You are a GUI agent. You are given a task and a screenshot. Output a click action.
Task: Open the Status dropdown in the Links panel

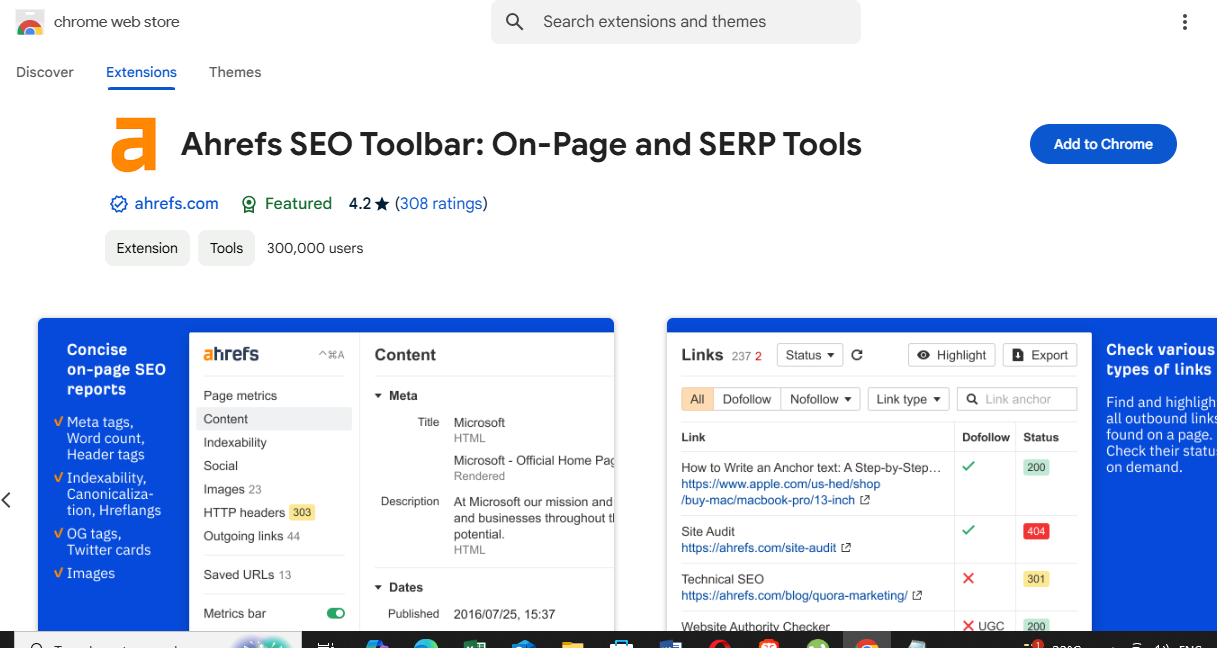click(809, 355)
